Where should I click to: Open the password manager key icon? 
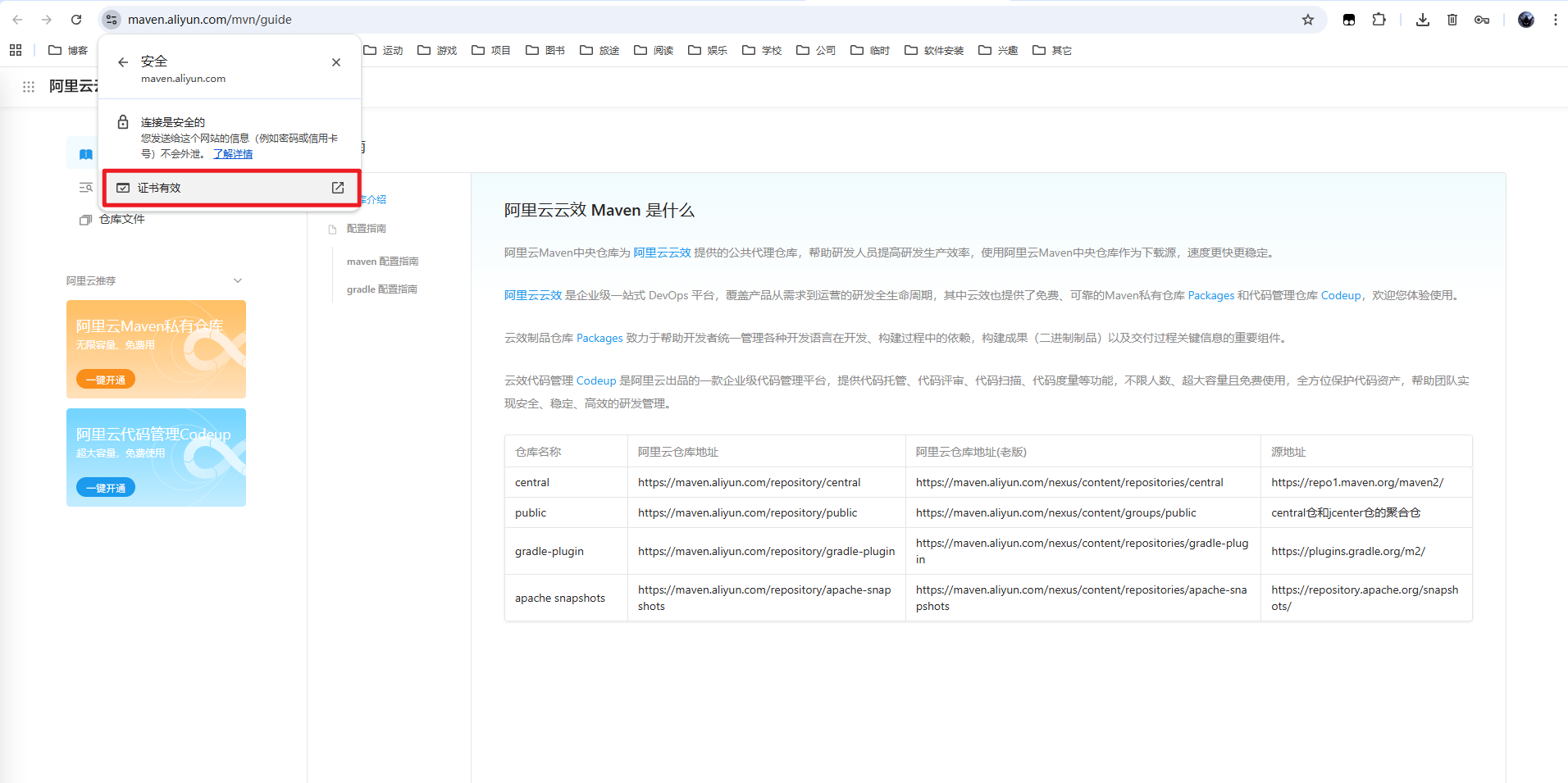point(1482,20)
